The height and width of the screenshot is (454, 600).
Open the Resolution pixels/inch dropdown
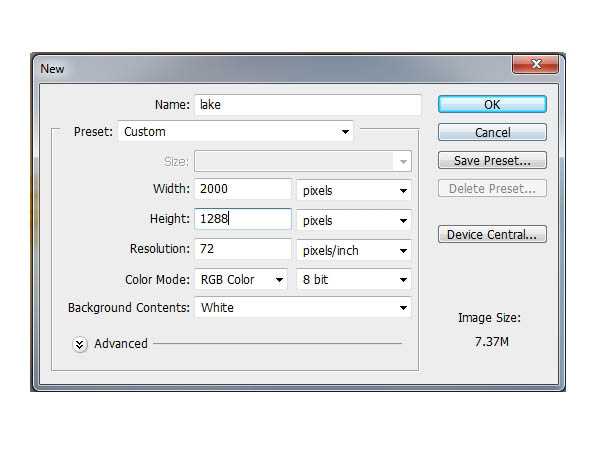354,250
